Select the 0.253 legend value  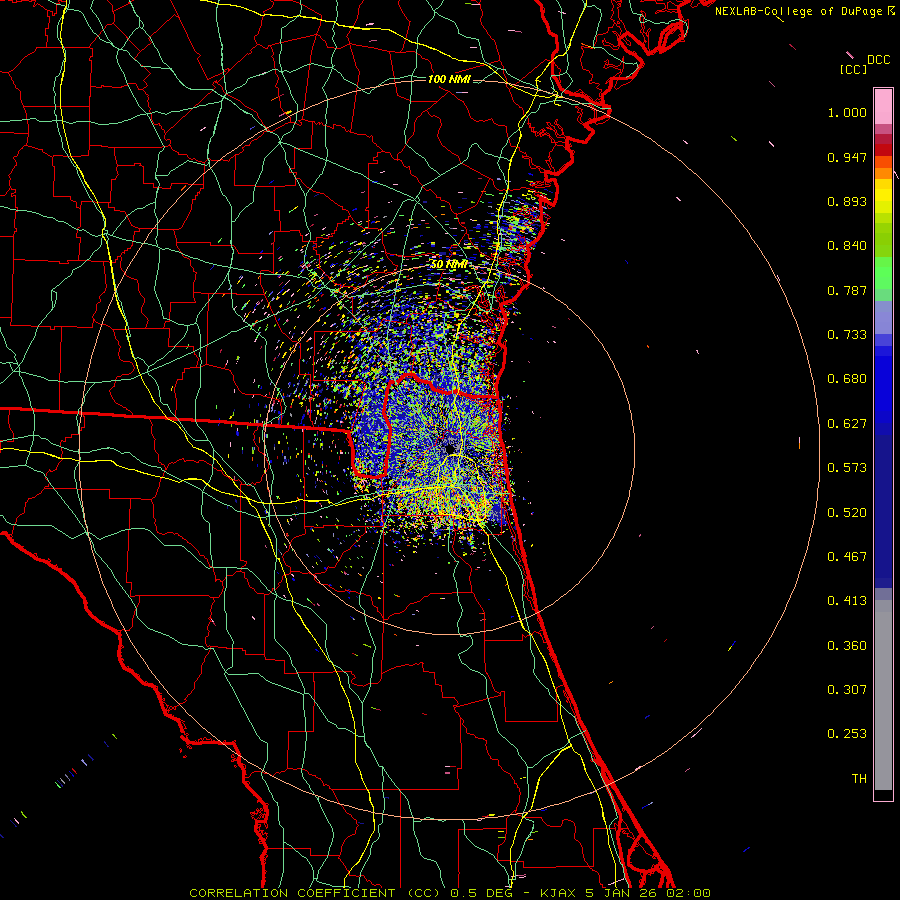click(847, 734)
